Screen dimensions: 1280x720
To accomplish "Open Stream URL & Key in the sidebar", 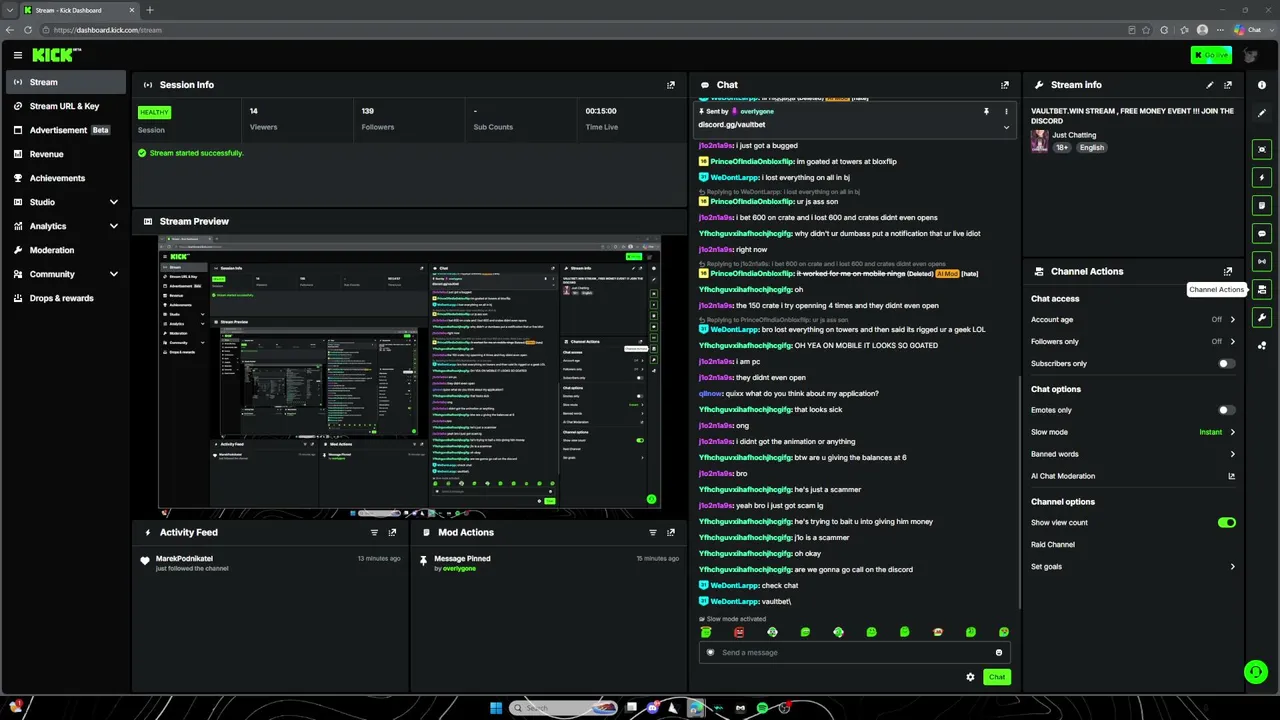I will pos(64,106).
